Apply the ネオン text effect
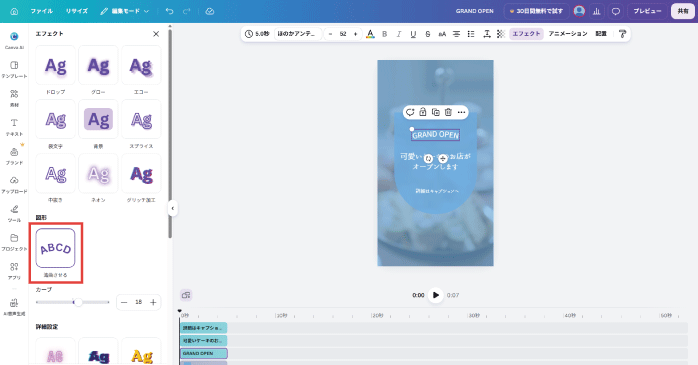 [x=98, y=174]
